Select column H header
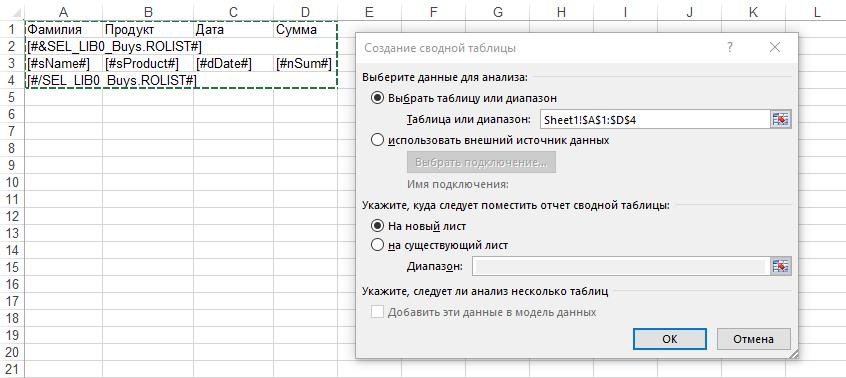 [561, 11]
